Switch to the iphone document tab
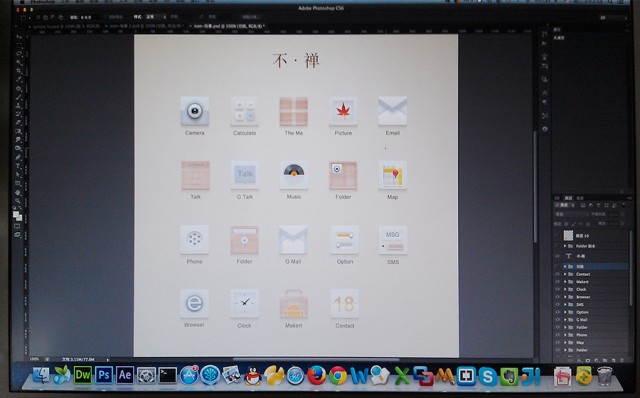The height and width of the screenshot is (398, 640). (65, 26)
